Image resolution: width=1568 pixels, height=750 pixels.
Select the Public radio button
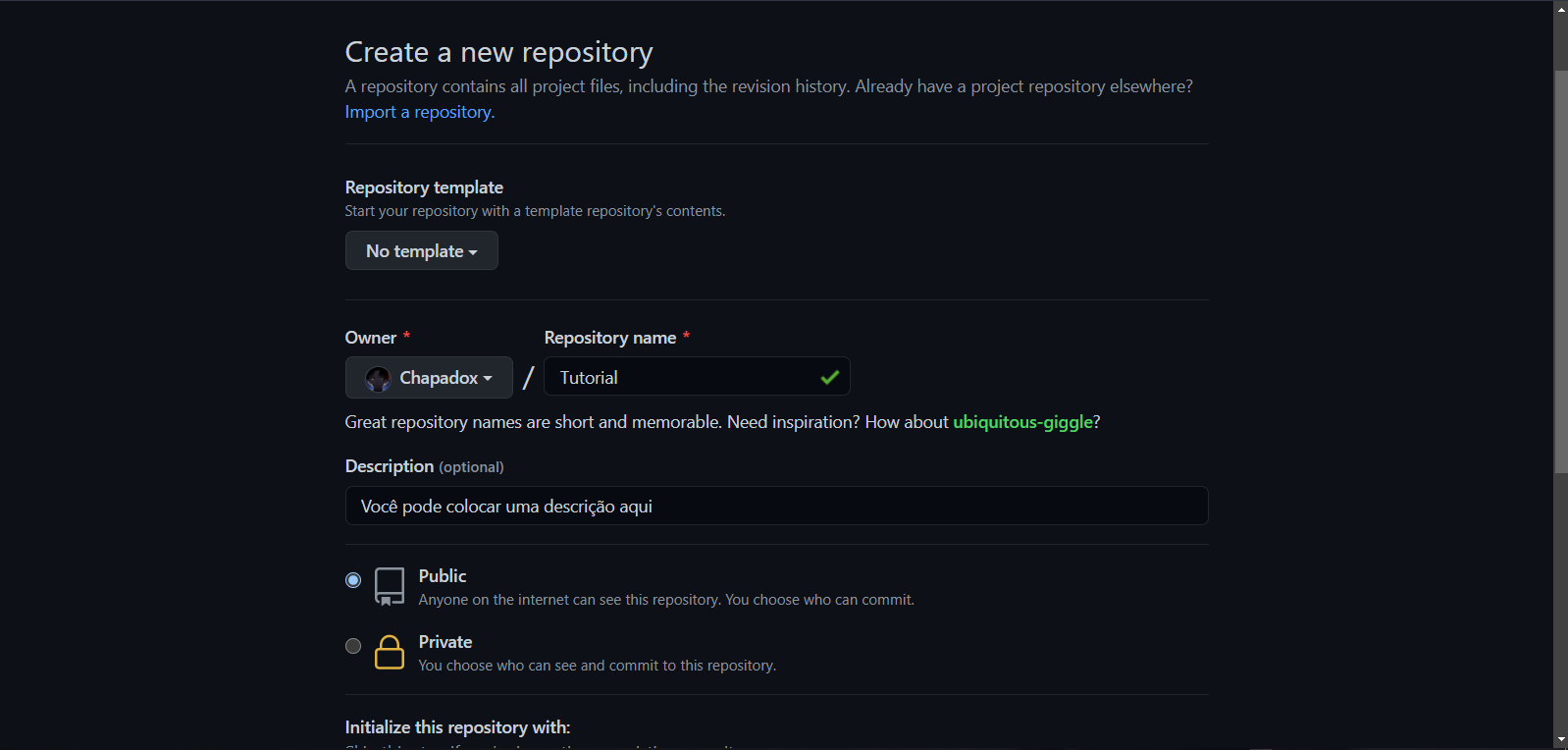353,580
